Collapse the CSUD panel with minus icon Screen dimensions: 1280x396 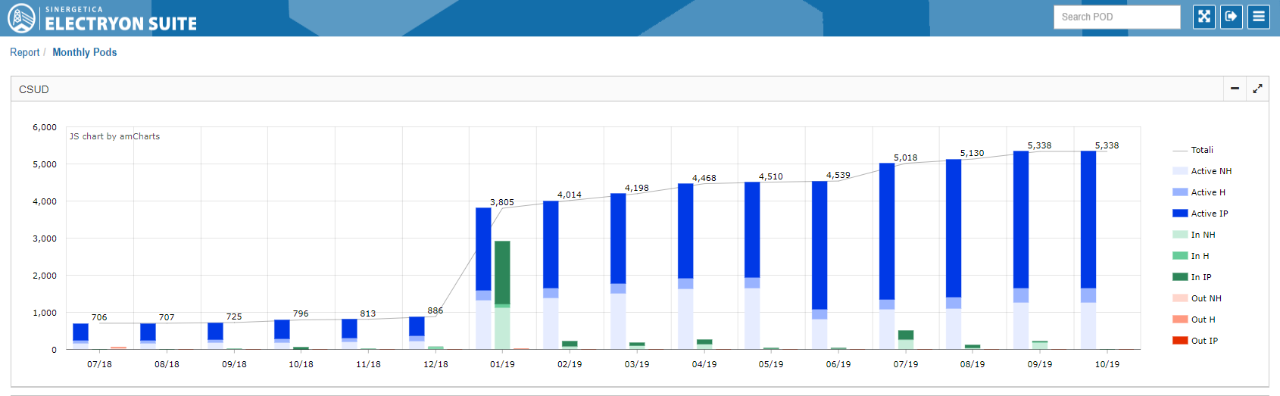[1235, 89]
